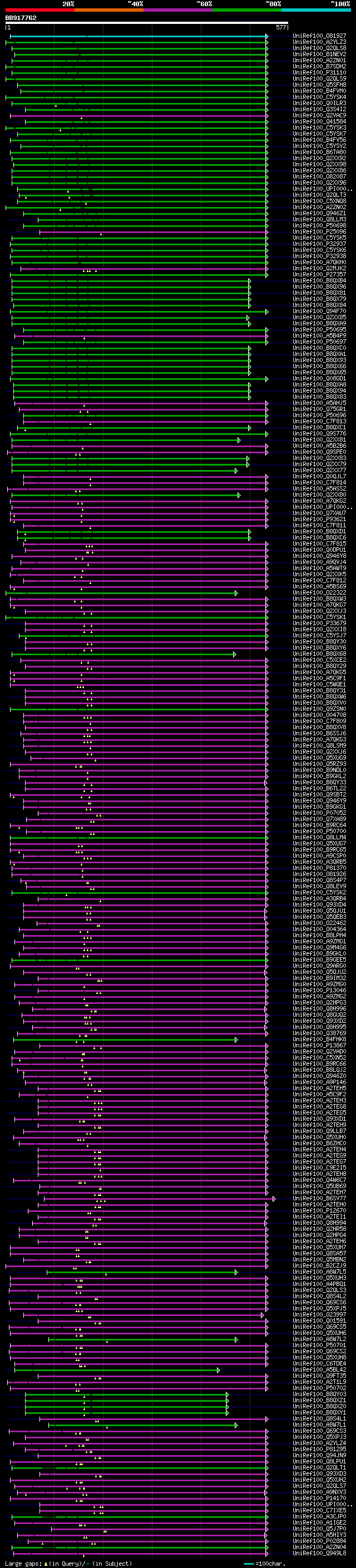
Task: Click query end position label 577
Action: tap(280, 27)
